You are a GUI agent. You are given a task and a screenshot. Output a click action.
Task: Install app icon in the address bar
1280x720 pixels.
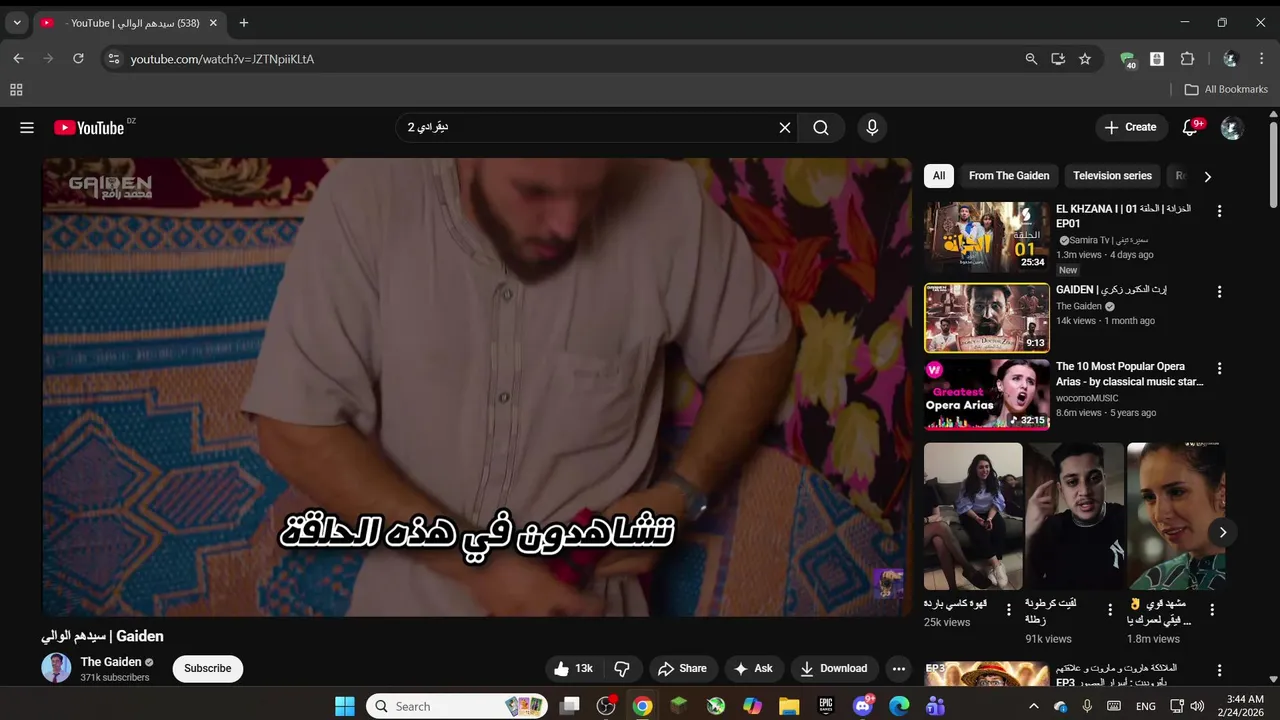[1058, 59]
